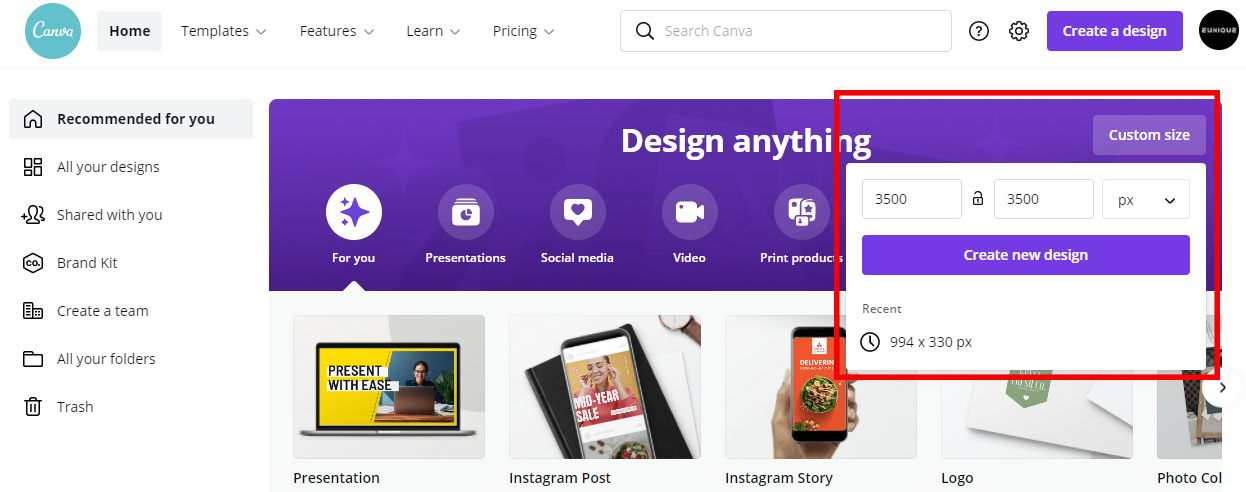Click the Brand Kit badge icon

33,263
